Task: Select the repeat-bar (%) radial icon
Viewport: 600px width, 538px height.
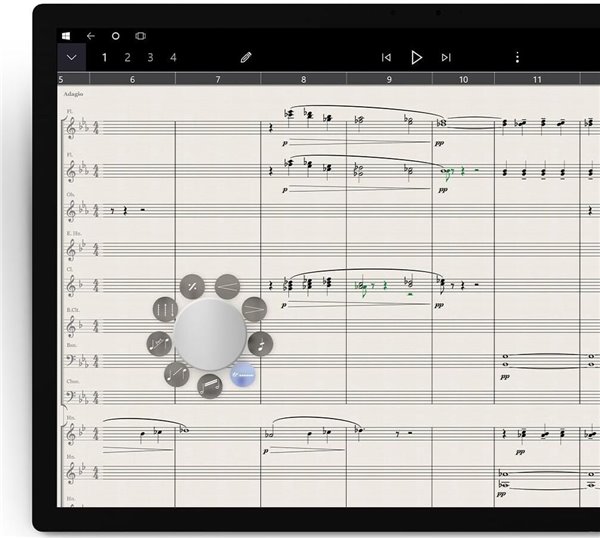Action: [192, 286]
